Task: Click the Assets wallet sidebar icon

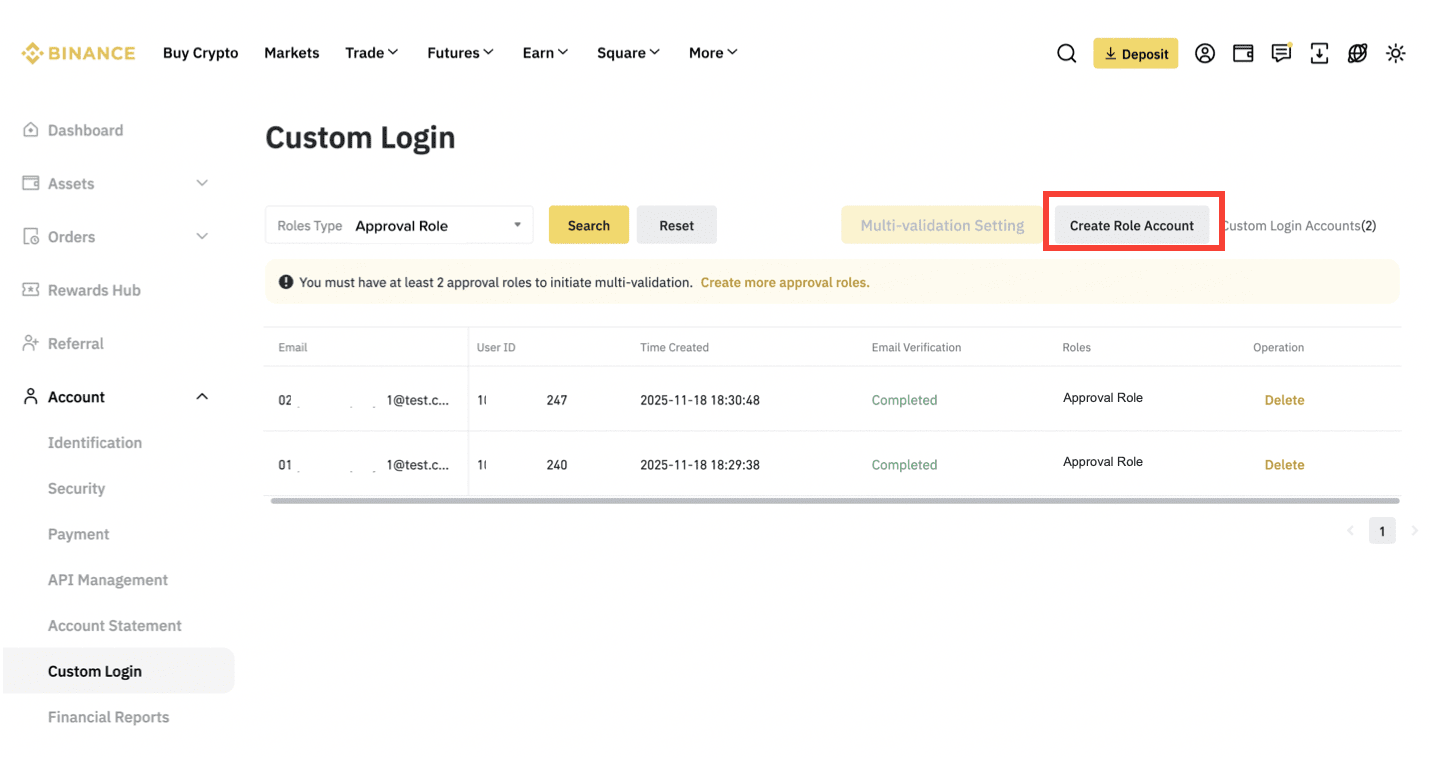Action: pos(30,183)
